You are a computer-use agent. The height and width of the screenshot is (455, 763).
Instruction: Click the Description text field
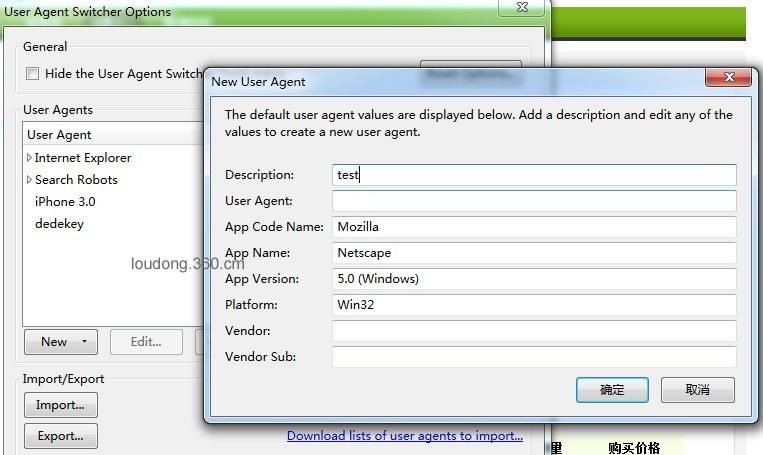[534, 175]
